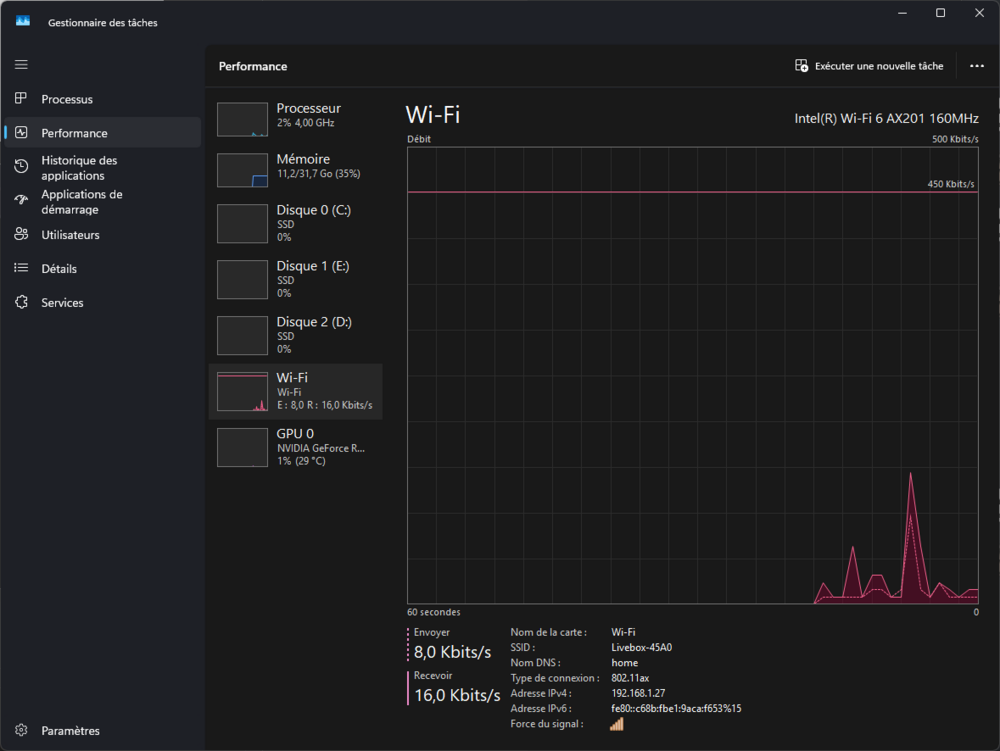Select the Processeur performance graph
Image resolution: width=1000 pixels, height=751 pixels.
(x=242, y=119)
